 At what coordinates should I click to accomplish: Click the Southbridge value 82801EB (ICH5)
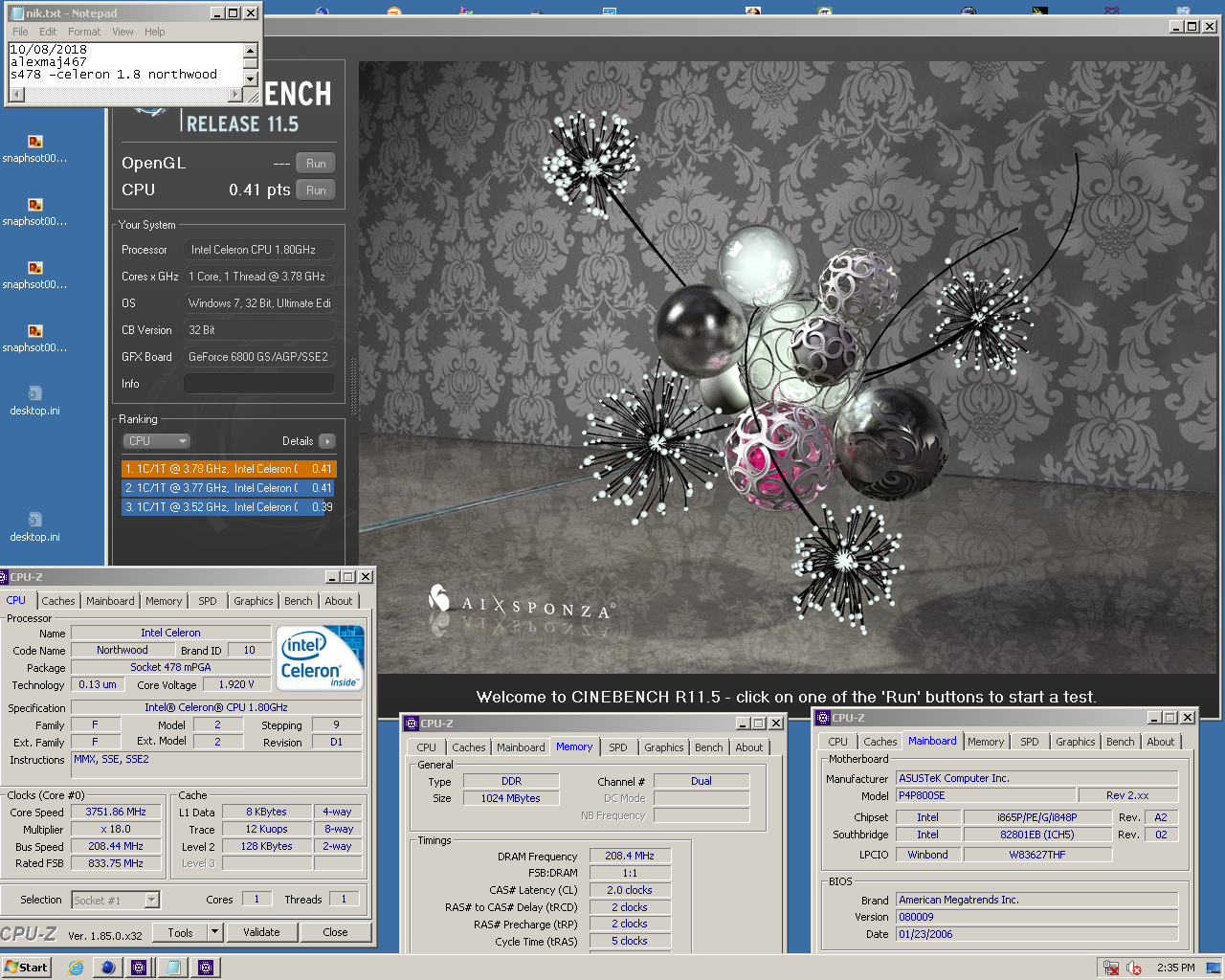[x=1037, y=835]
